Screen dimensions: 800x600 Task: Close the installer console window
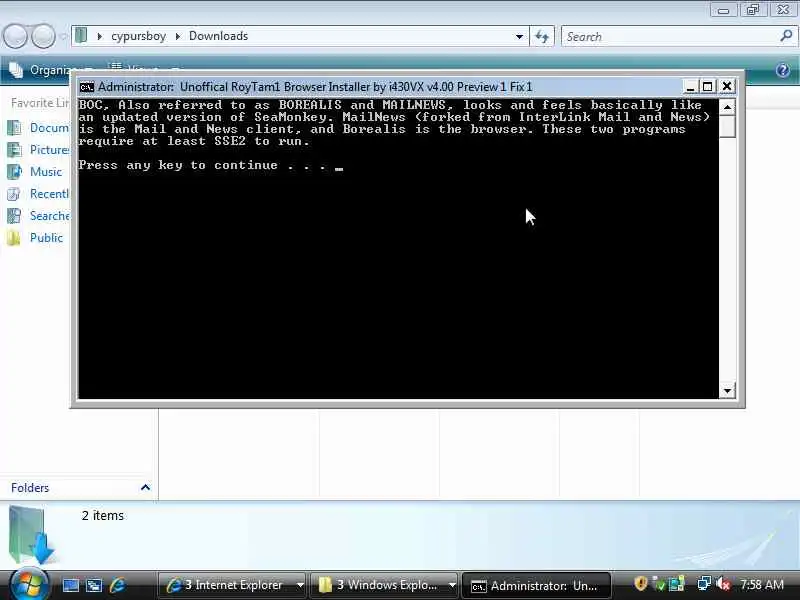727,87
